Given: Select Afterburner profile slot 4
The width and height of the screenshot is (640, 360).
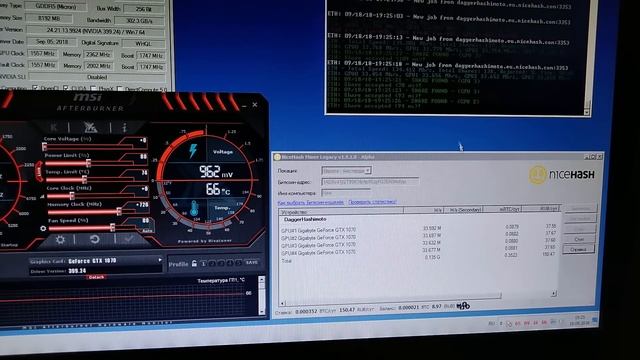Looking at the screenshot, I should 230,263.
